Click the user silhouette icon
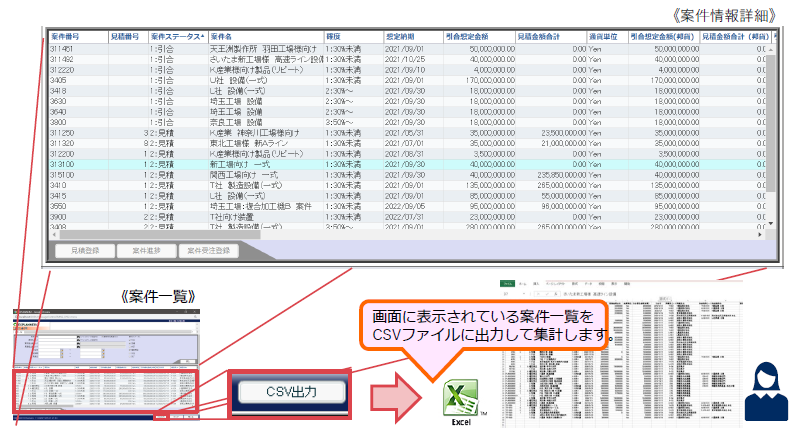Viewport: 810px width, 431px height. click(766, 391)
